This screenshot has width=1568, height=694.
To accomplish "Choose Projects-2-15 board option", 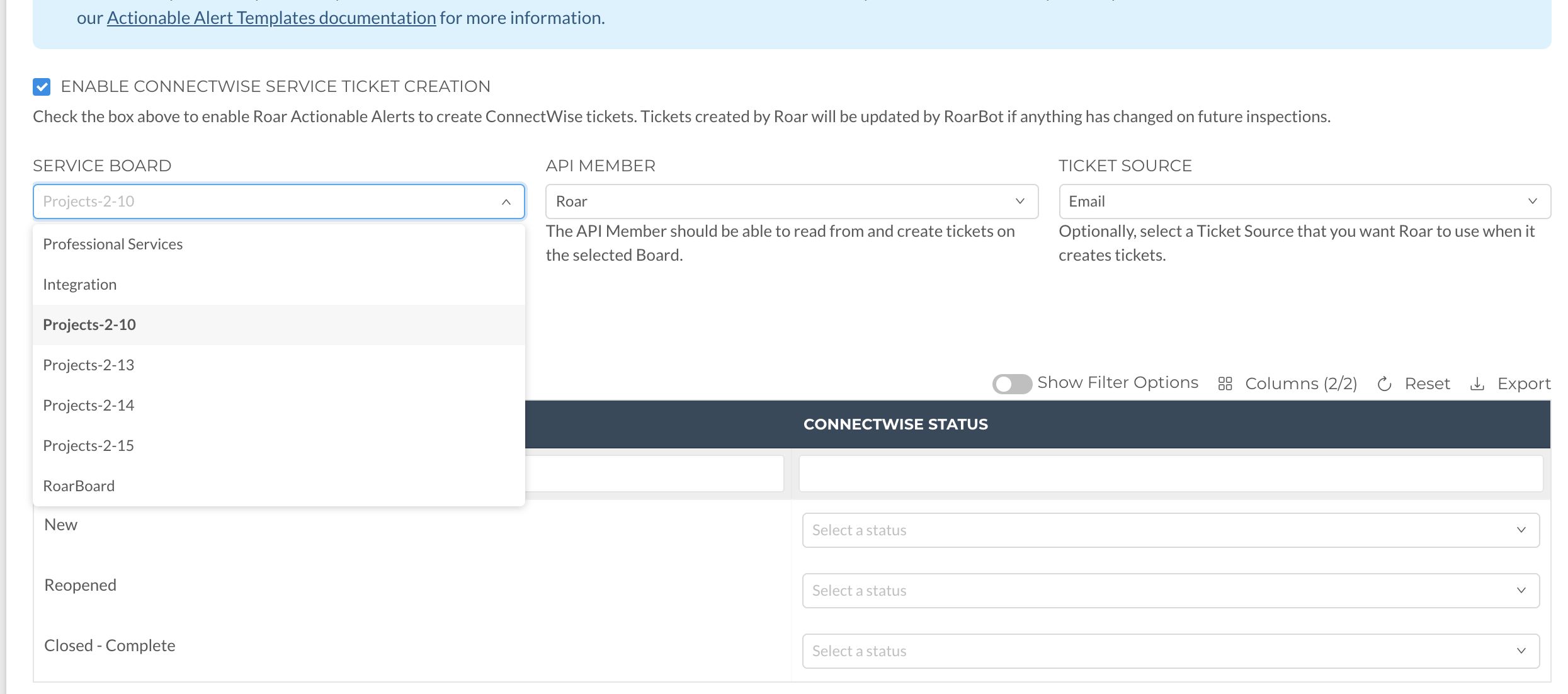I will [89, 446].
